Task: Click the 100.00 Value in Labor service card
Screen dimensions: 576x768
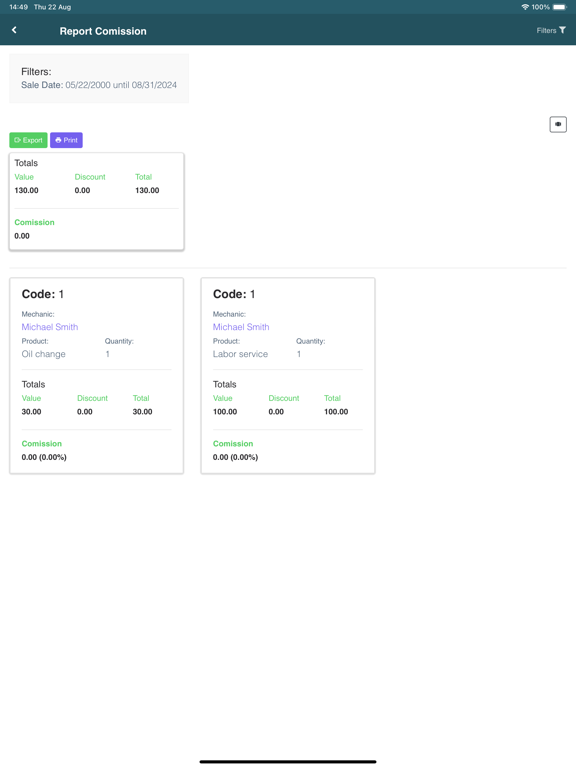Action: 225,412
